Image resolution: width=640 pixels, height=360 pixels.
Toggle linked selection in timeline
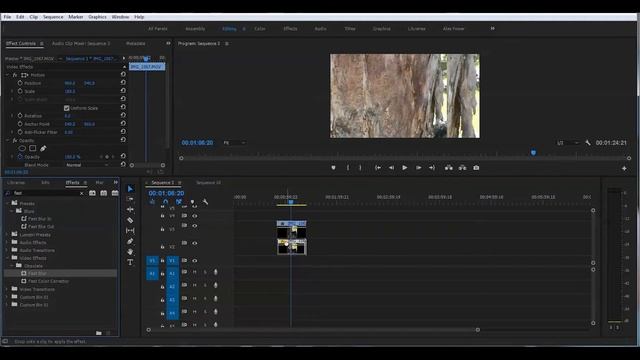coord(179,202)
